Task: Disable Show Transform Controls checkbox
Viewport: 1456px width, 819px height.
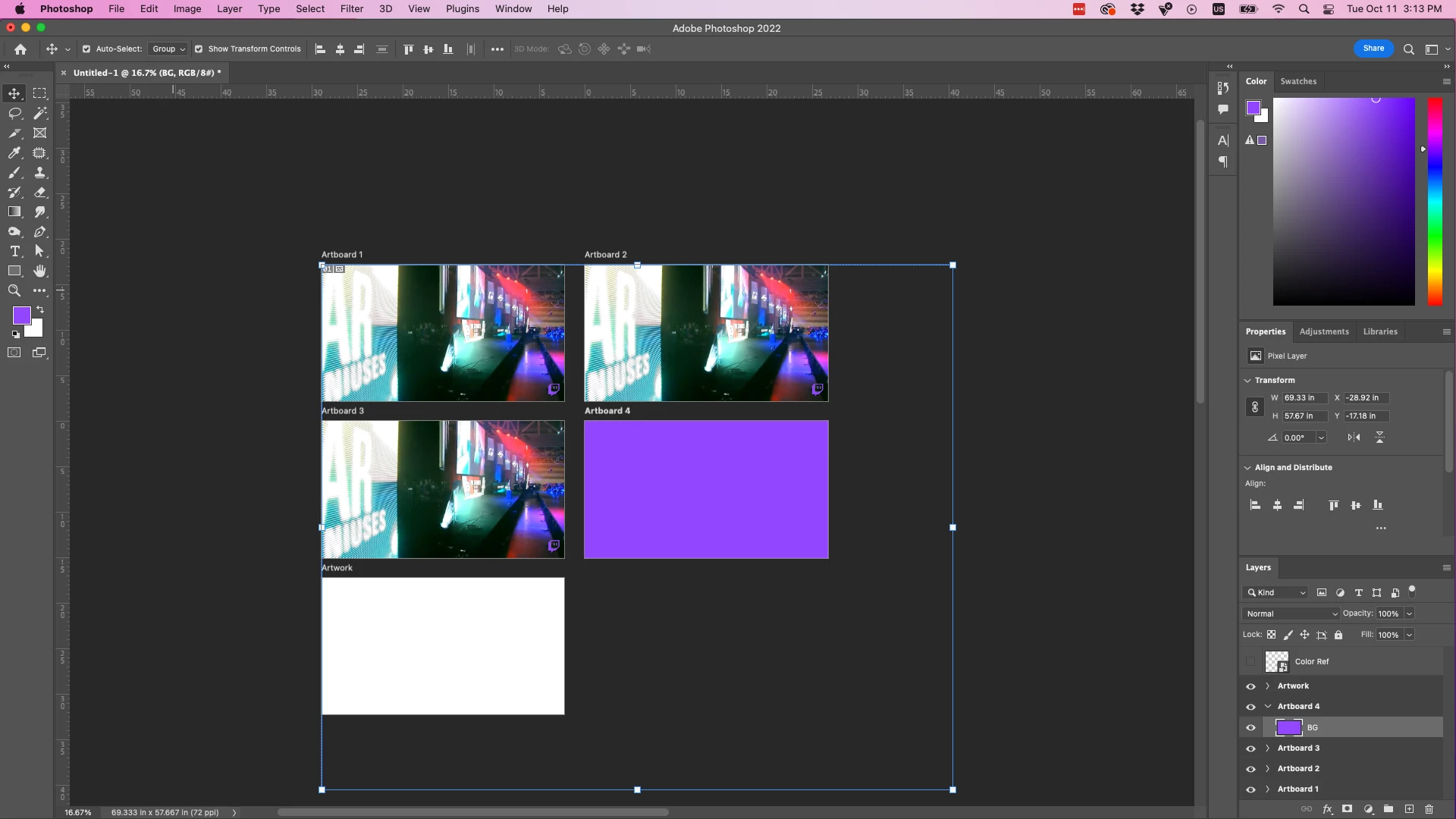Action: [x=199, y=49]
